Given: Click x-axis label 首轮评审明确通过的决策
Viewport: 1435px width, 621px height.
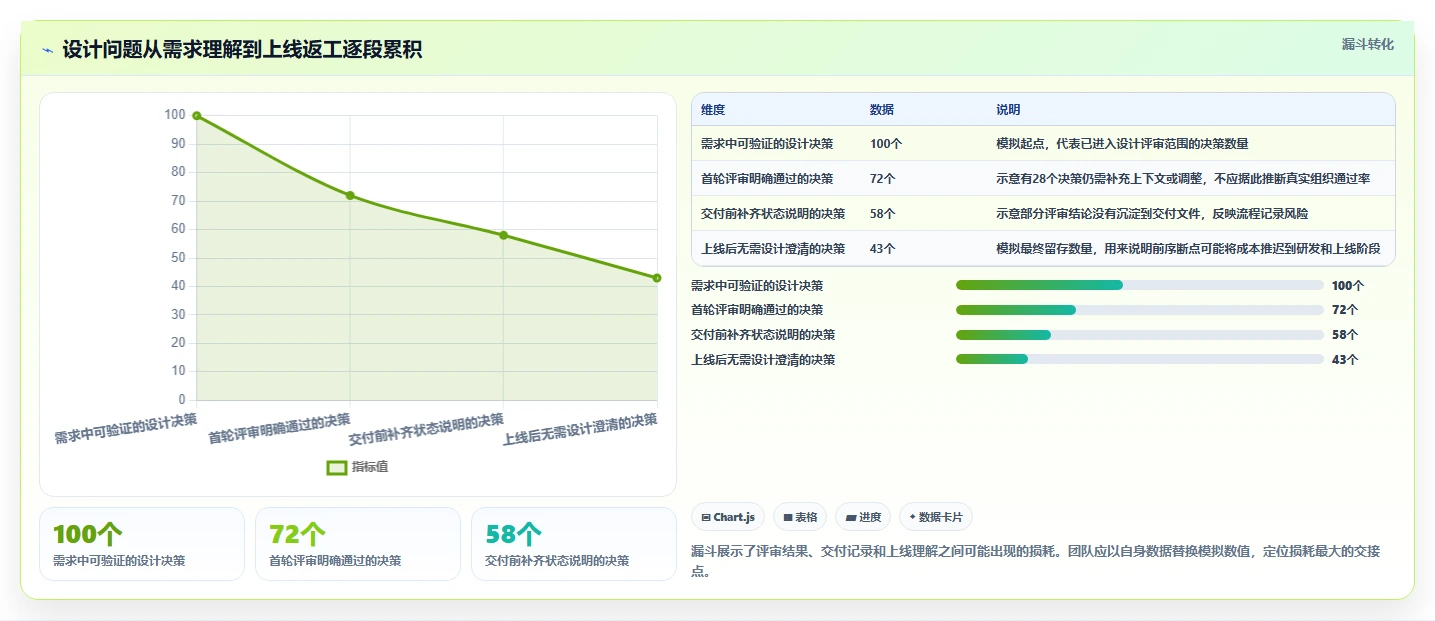Looking at the screenshot, I should 279,428.
